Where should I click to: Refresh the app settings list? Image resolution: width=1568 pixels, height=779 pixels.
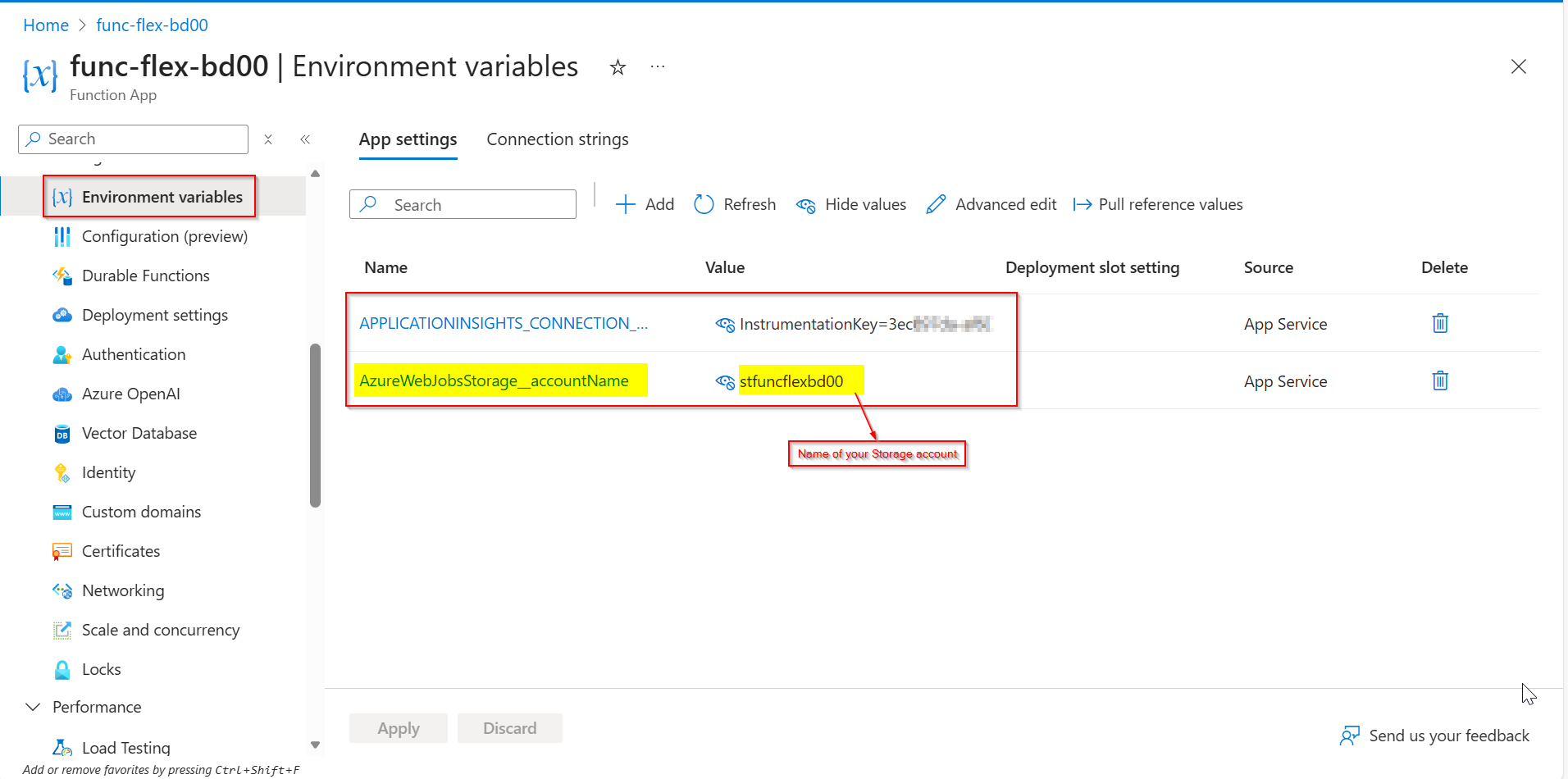735,204
